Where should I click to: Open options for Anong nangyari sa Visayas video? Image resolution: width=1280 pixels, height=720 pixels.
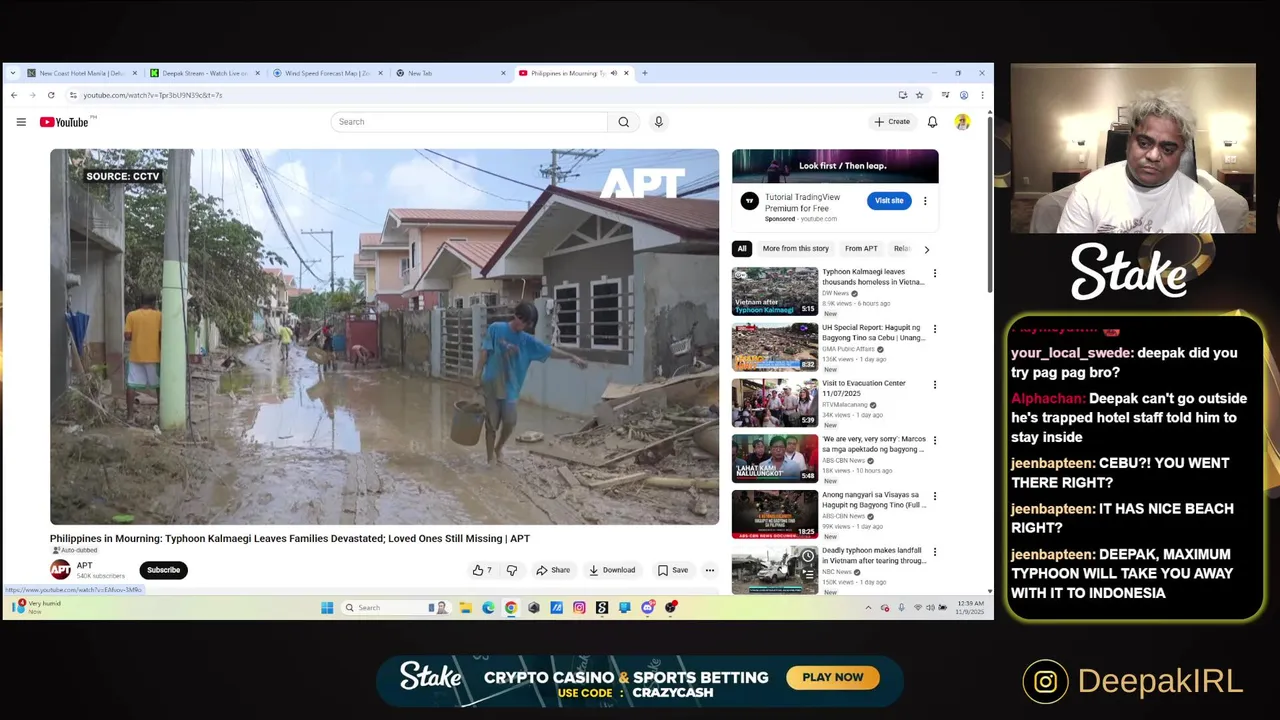tap(935, 496)
